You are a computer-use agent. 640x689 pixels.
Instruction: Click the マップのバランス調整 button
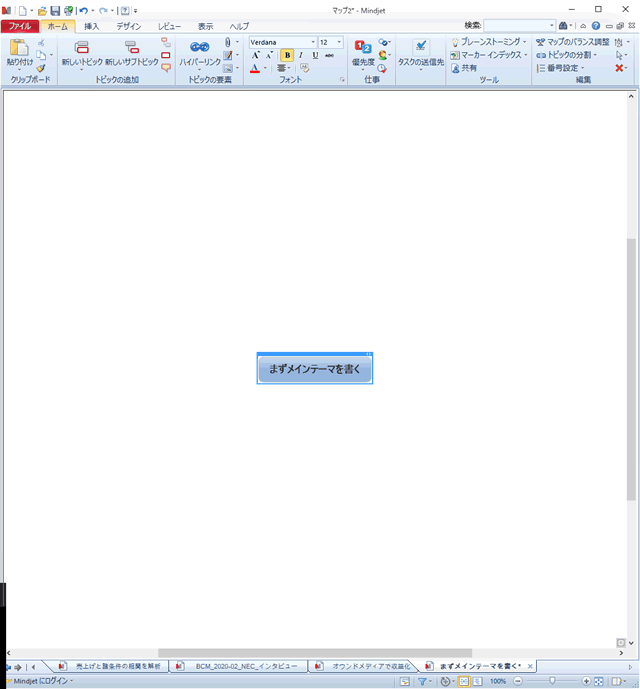click(x=572, y=42)
